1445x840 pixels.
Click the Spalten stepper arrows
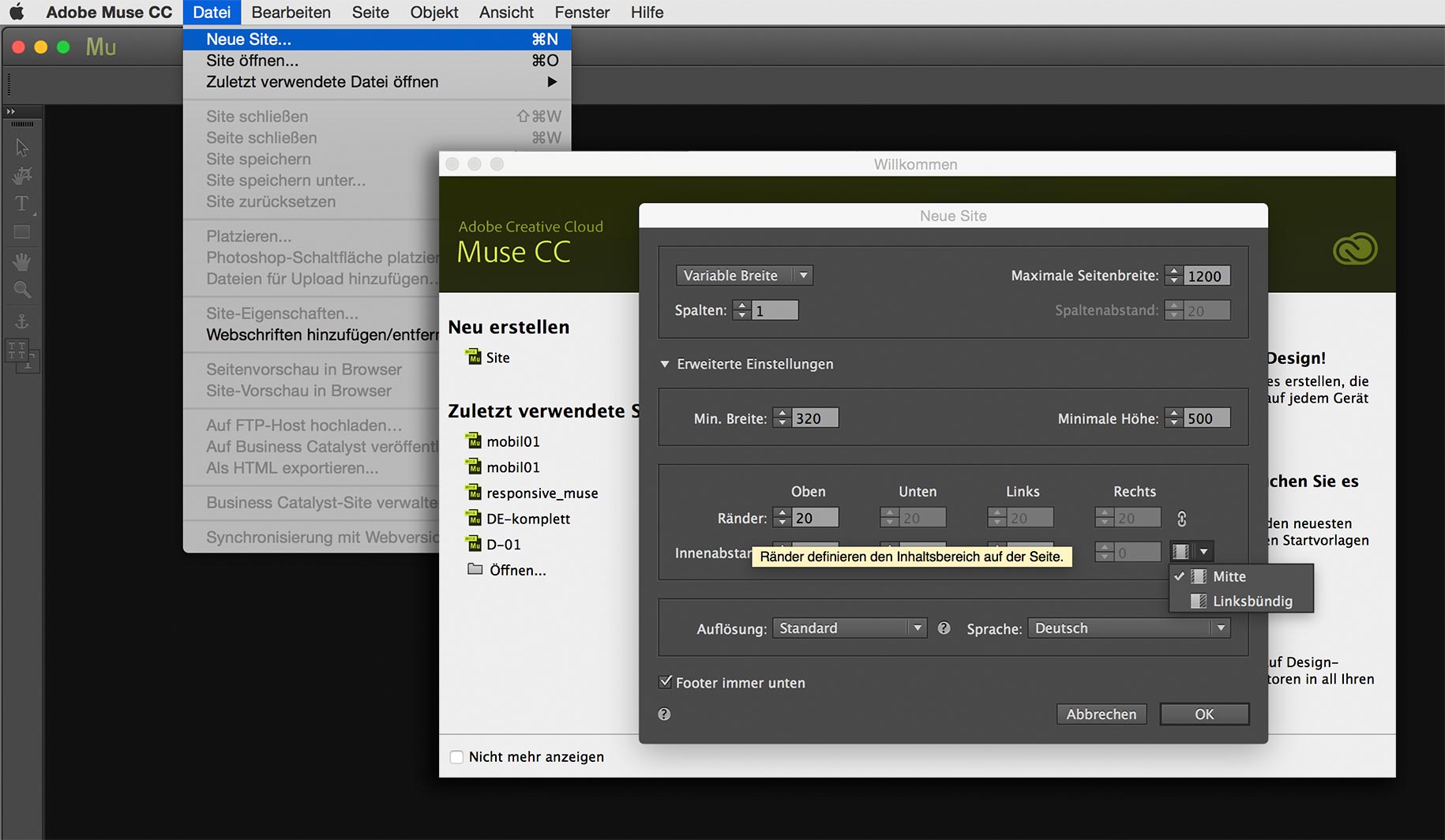(x=741, y=310)
